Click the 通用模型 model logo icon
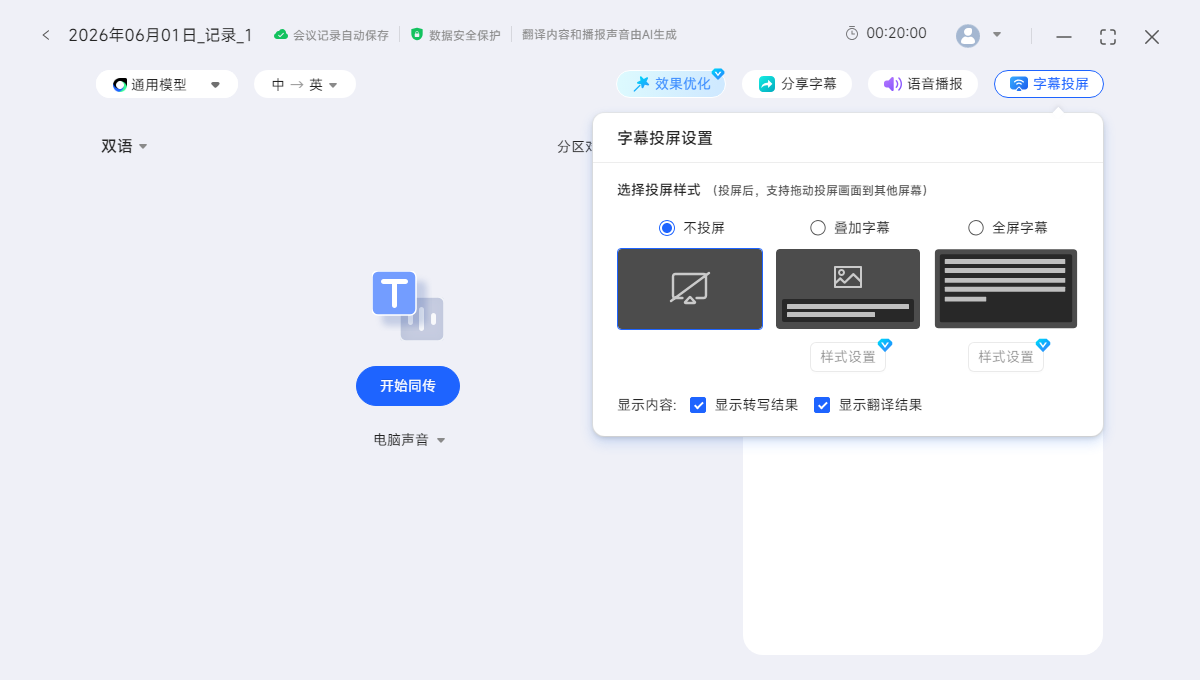Image resolution: width=1200 pixels, height=680 pixels. pyautogui.click(x=120, y=85)
